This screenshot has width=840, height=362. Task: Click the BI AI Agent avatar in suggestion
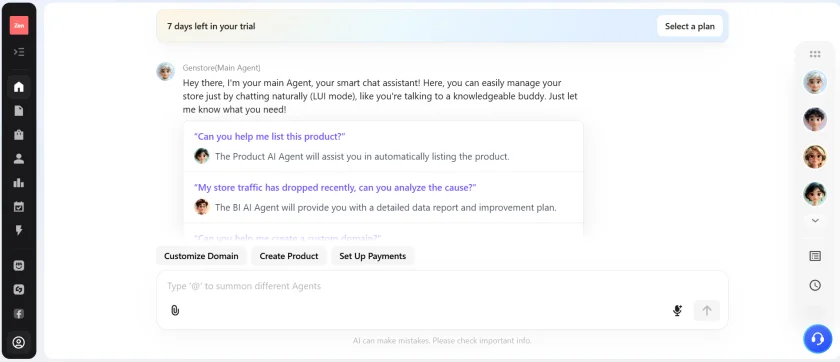coord(201,207)
